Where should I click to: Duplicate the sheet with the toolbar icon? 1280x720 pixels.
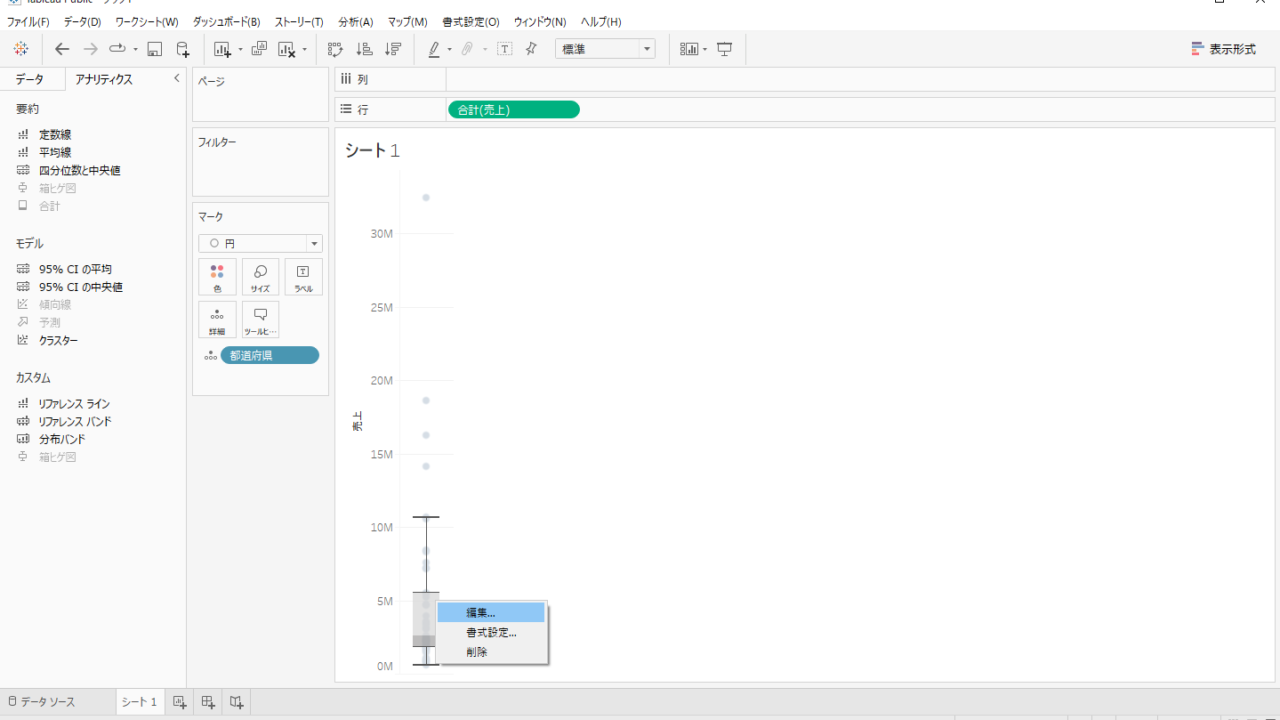pyautogui.click(x=259, y=49)
